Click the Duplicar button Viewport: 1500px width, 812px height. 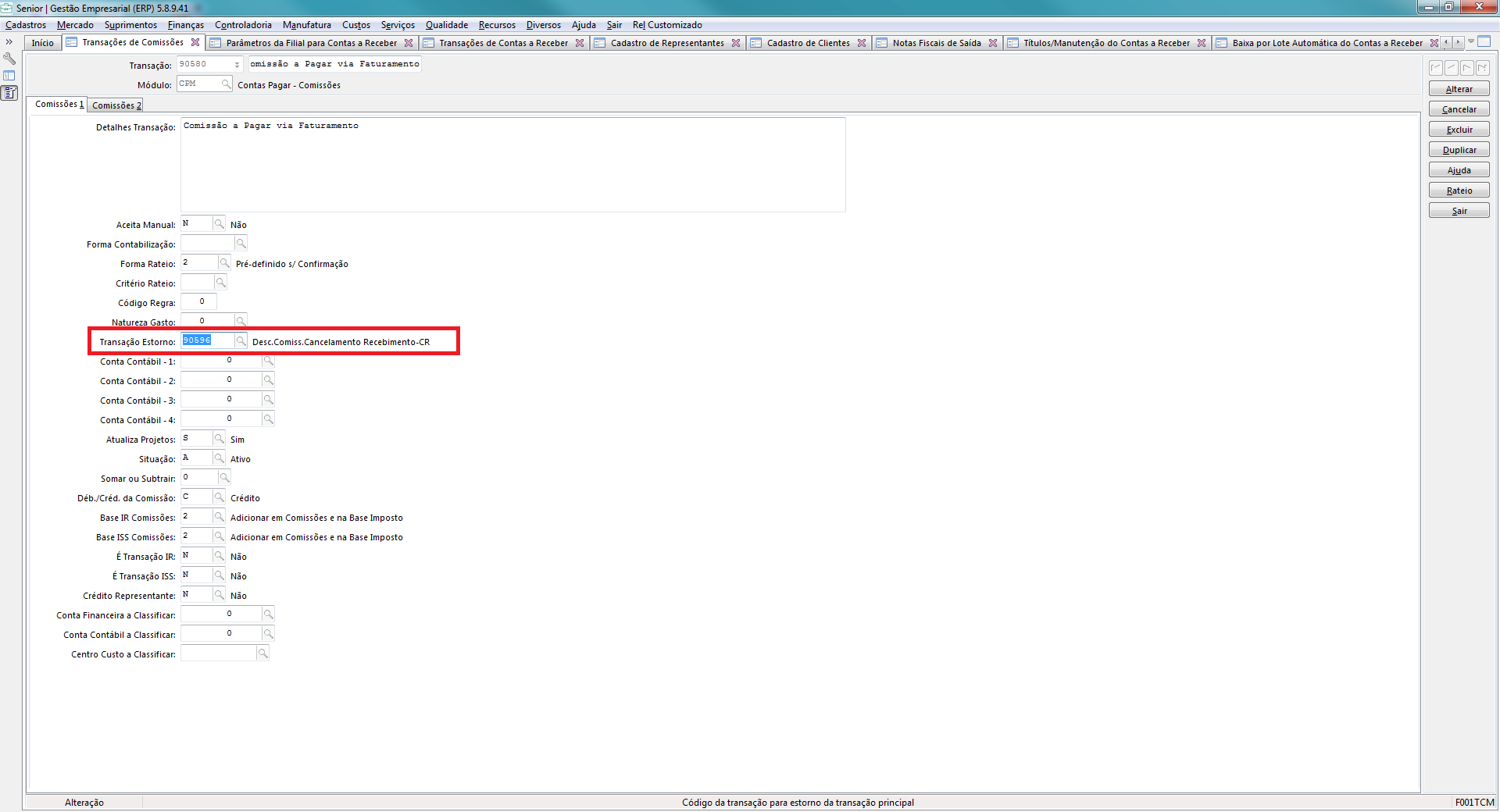pos(1459,150)
